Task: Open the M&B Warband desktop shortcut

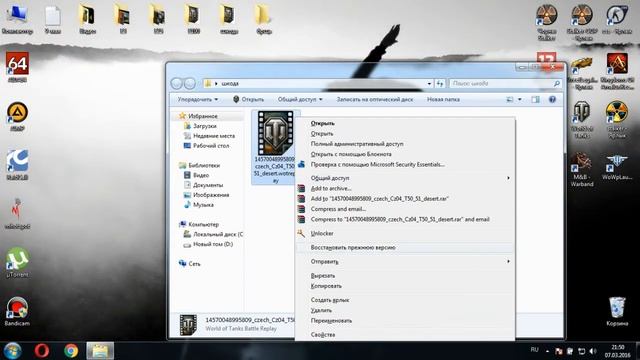Action: (x=582, y=169)
